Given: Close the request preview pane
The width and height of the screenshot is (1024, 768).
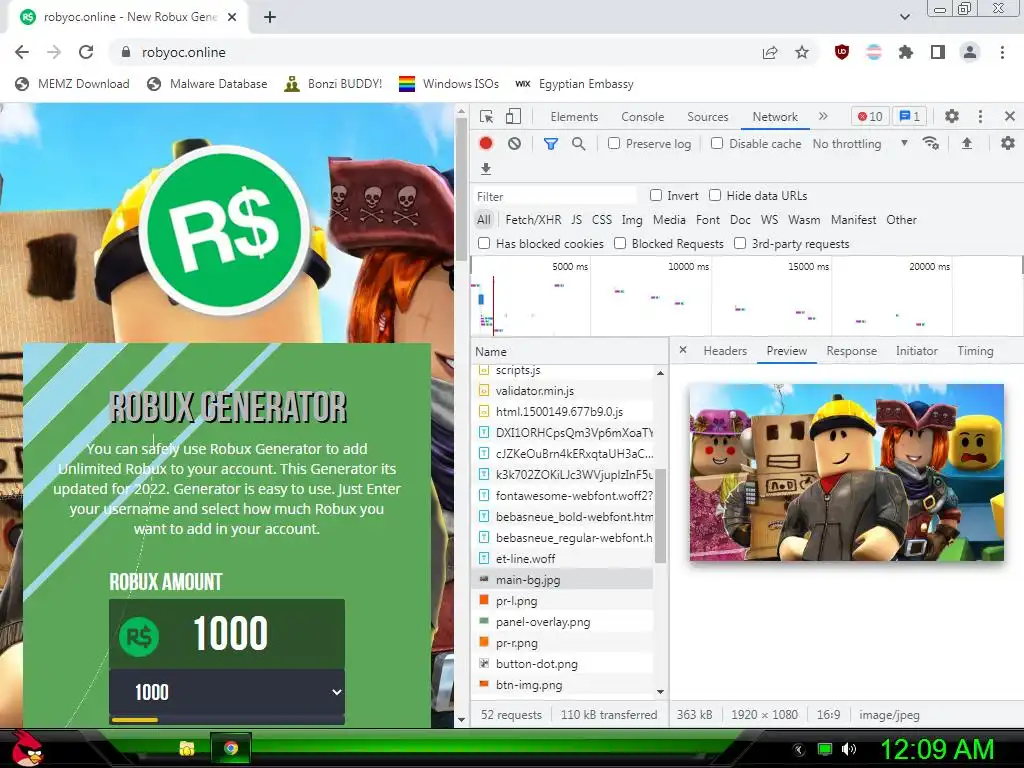Looking at the screenshot, I should coord(682,350).
